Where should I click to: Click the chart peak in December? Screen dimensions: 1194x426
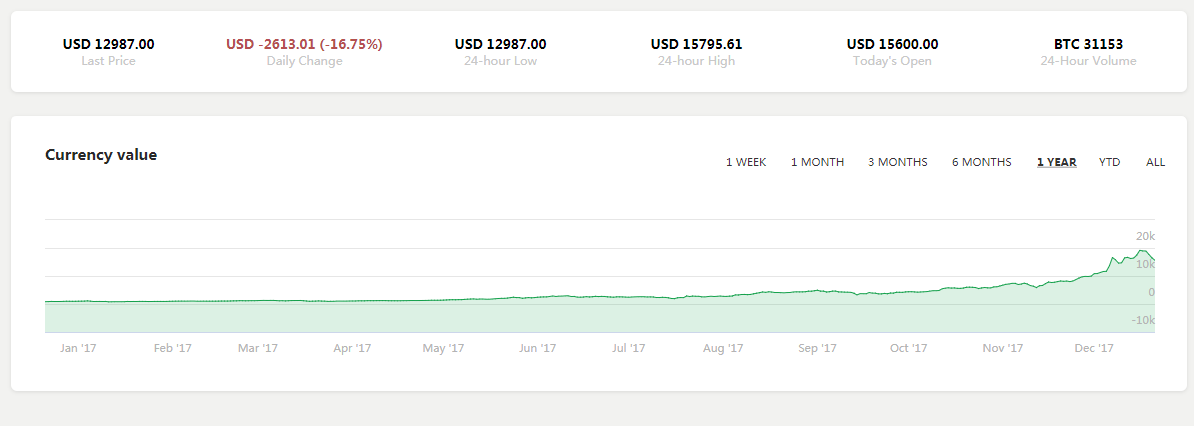1141,250
